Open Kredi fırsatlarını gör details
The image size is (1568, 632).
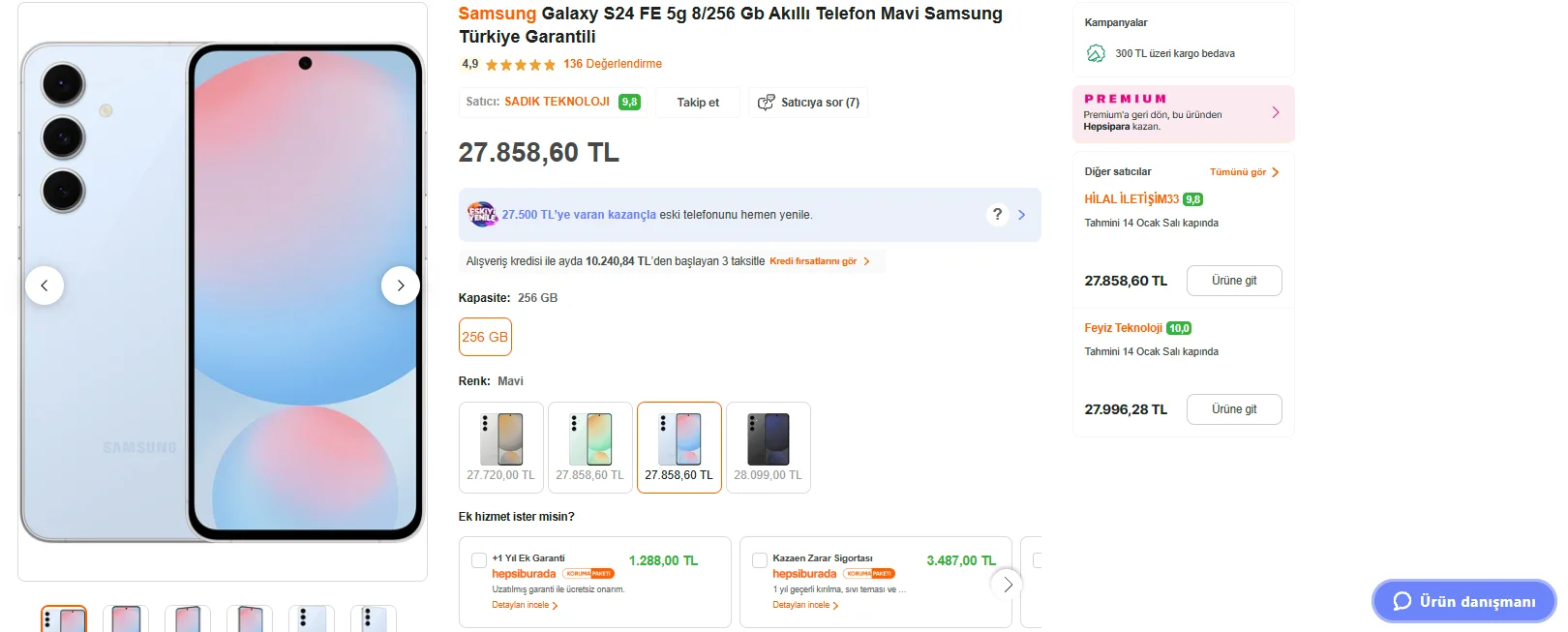click(819, 261)
